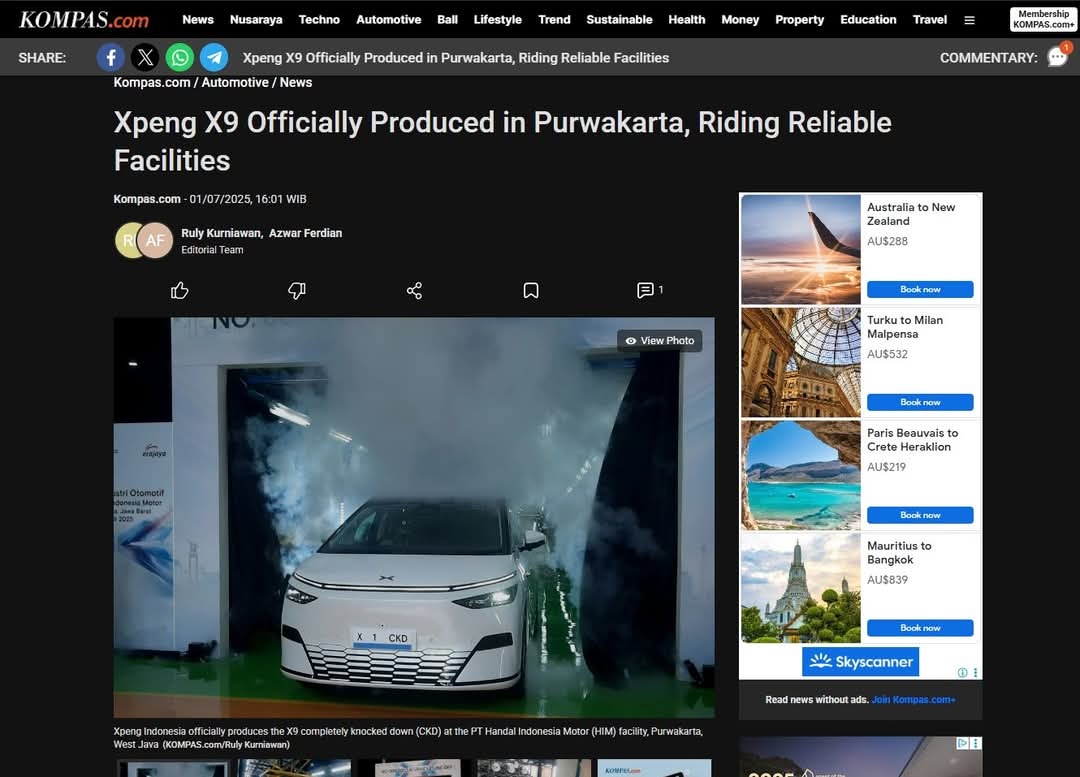Go to the Ball section

pos(447,20)
